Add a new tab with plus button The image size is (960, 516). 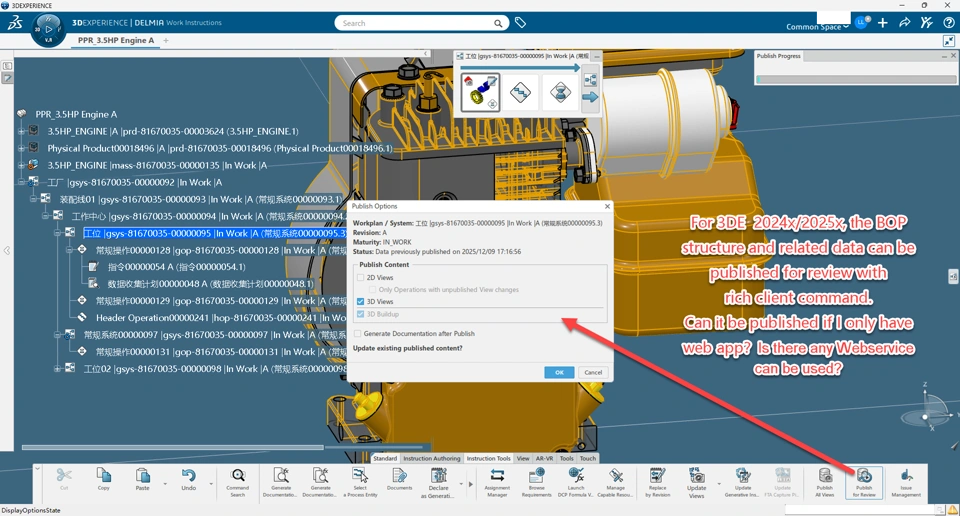point(166,40)
